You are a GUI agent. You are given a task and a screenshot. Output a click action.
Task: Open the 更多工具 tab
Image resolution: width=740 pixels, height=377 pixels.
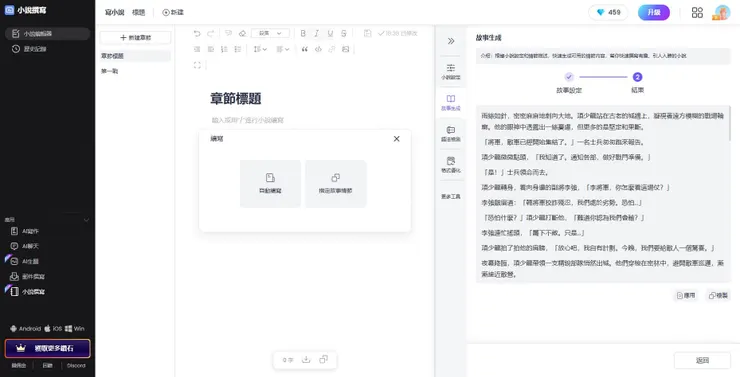pyautogui.click(x=451, y=196)
